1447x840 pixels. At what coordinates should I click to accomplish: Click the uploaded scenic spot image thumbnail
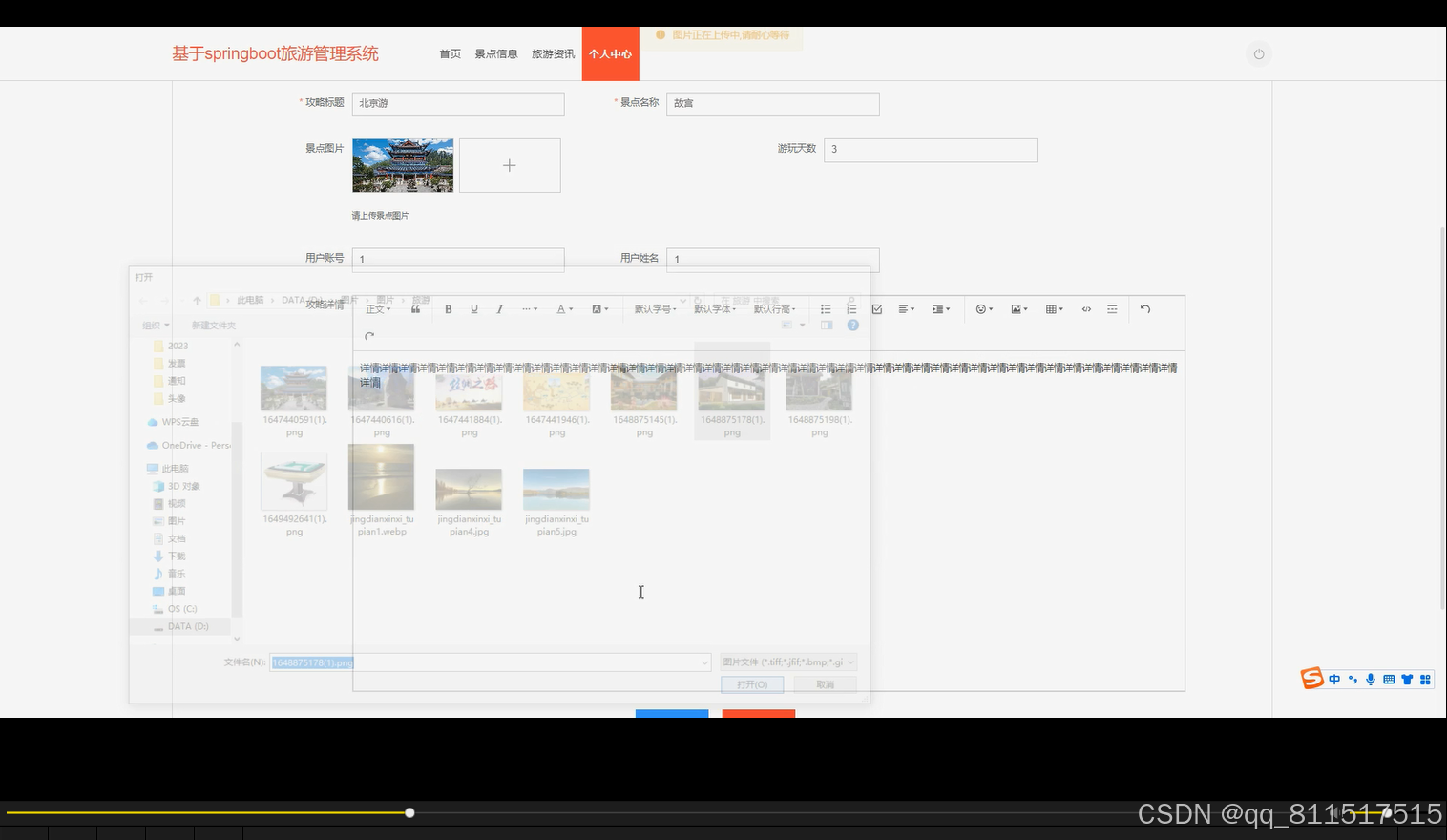[403, 165]
